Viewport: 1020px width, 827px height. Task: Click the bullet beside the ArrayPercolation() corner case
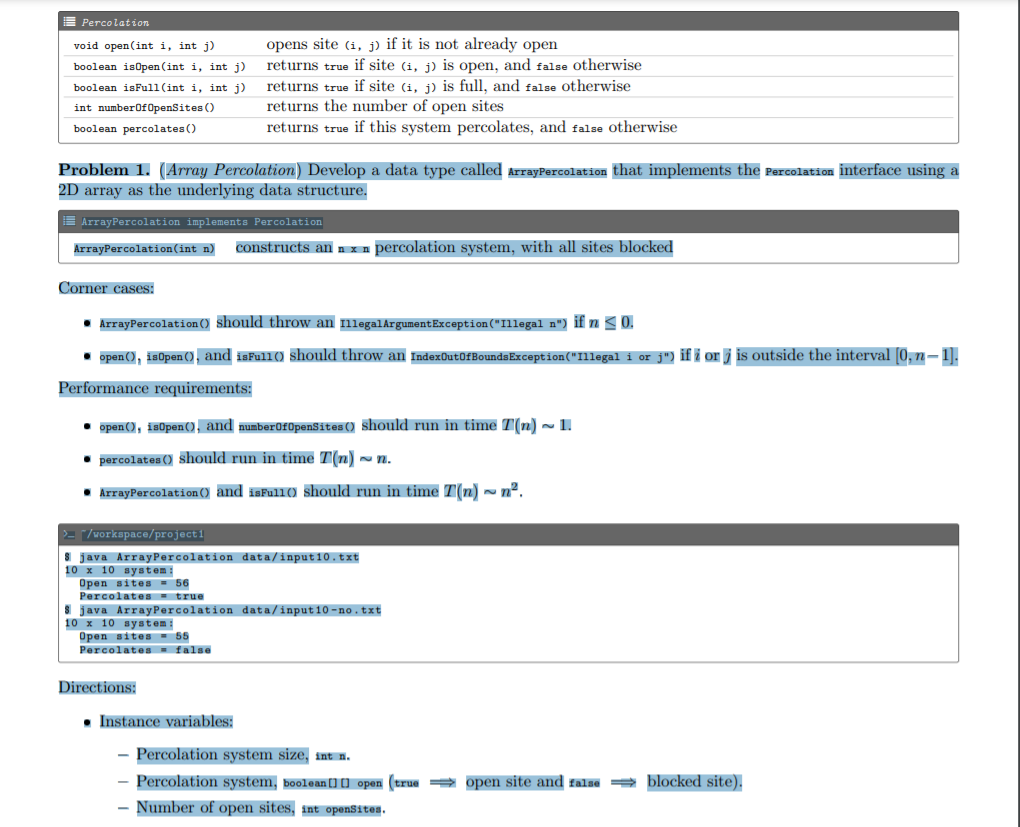(x=86, y=322)
